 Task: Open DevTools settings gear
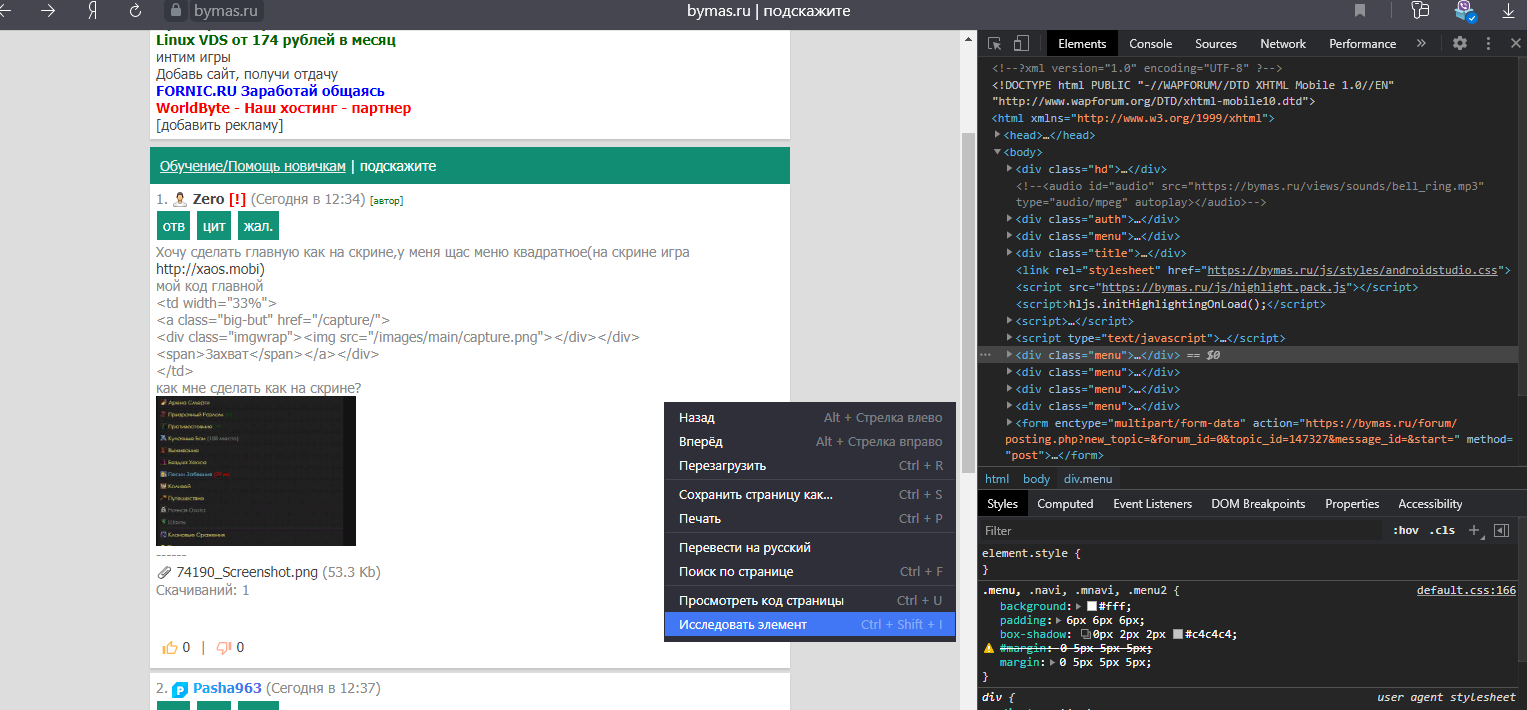[1460, 43]
